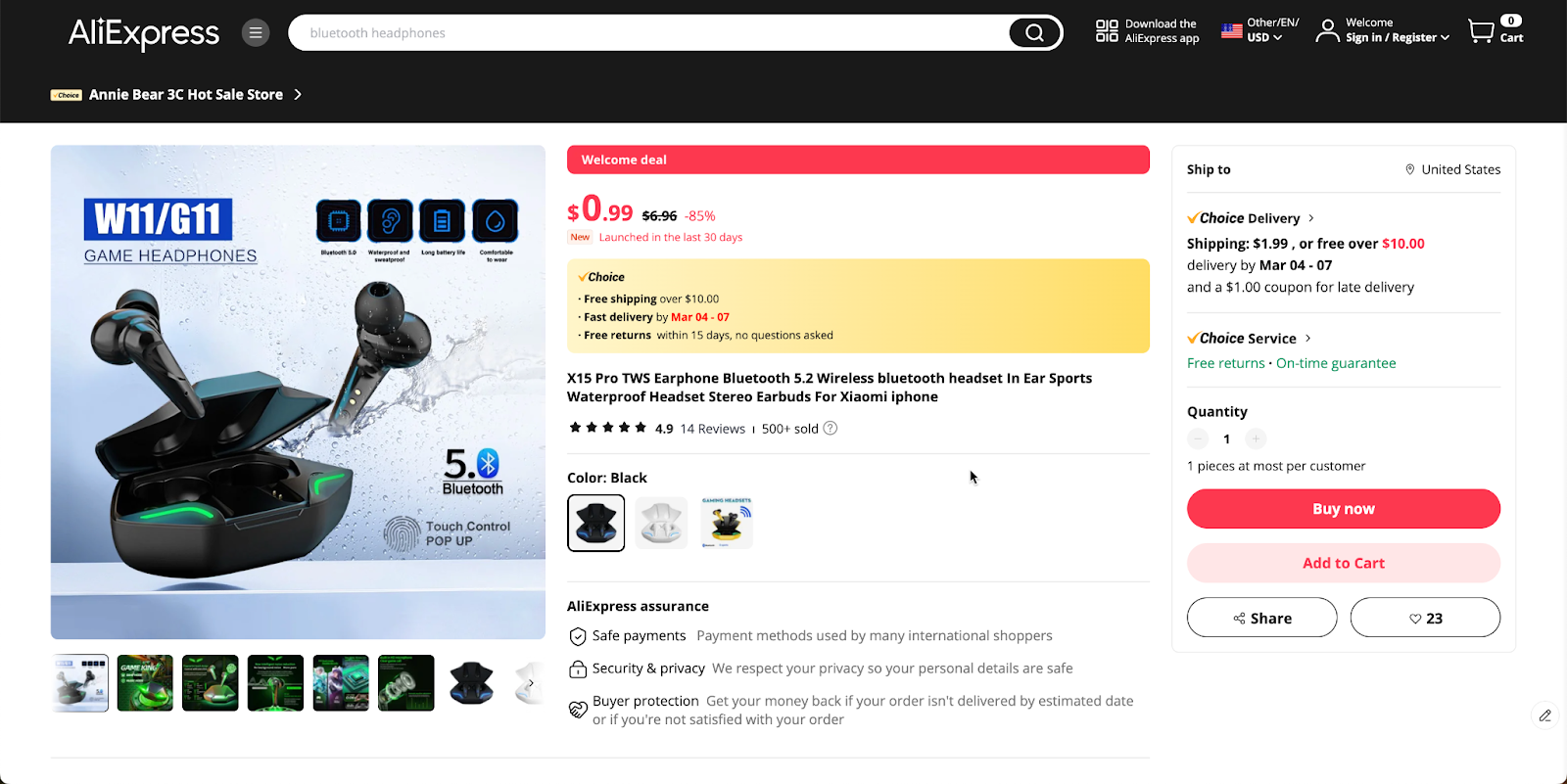Select the seventh black case thumbnail
The width and height of the screenshot is (1567, 784).
coord(471,683)
